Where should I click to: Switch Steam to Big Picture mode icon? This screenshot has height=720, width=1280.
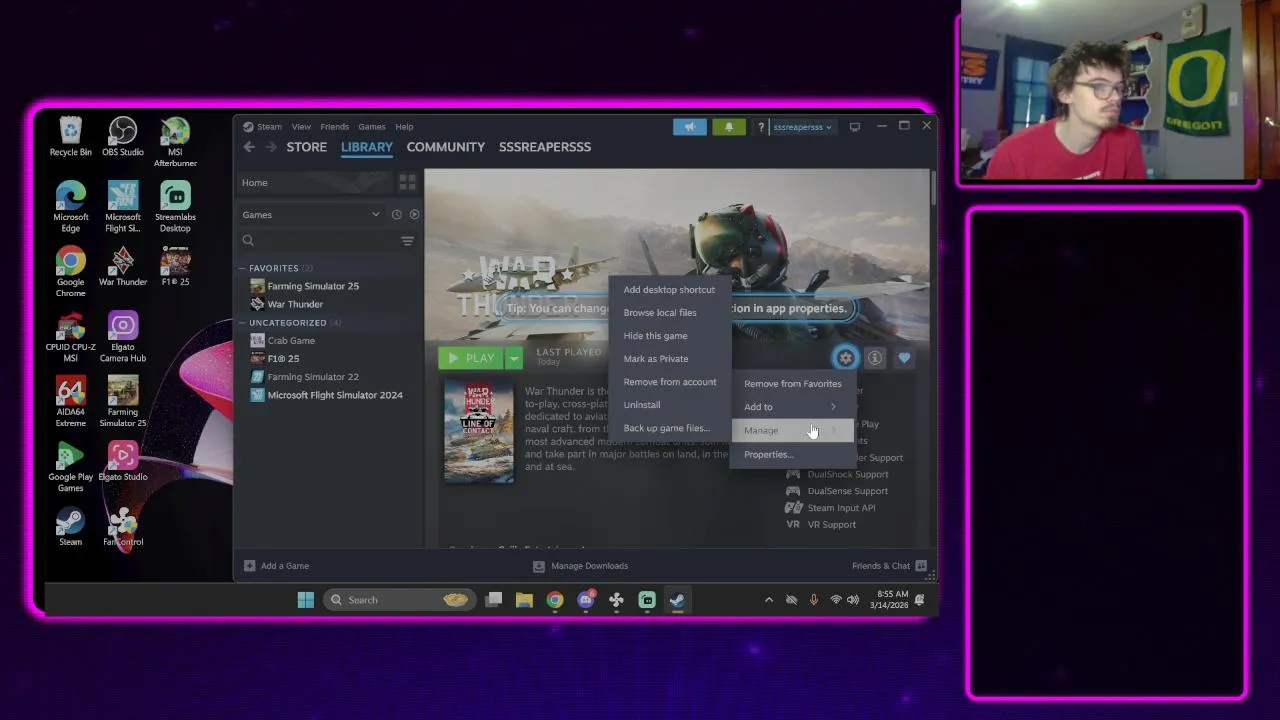(x=855, y=127)
